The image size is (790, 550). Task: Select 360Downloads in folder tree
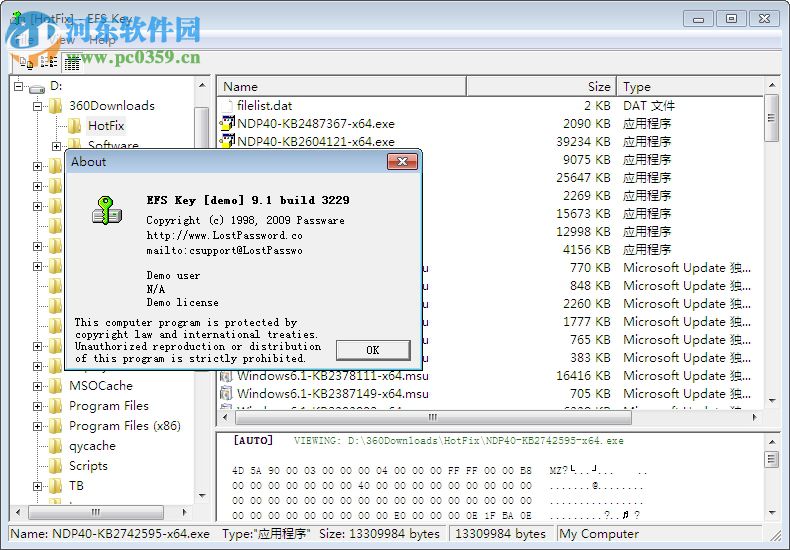tap(112, 106)
